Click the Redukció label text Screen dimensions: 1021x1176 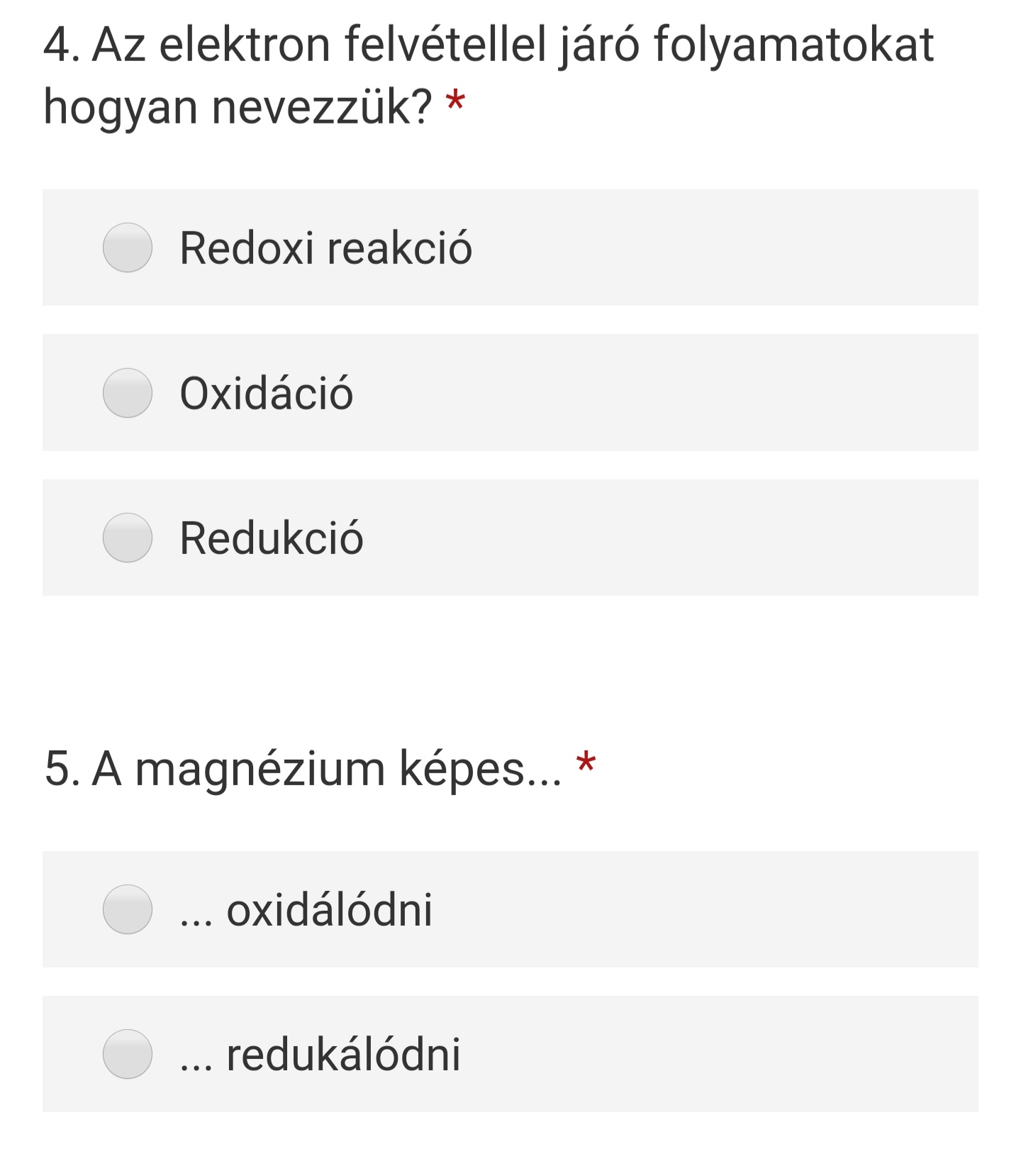tap(272, 538)
